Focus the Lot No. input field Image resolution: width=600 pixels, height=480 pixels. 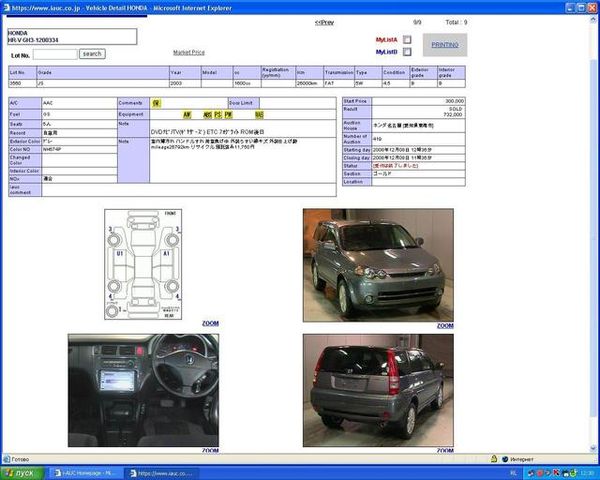(x=55, y=54)
